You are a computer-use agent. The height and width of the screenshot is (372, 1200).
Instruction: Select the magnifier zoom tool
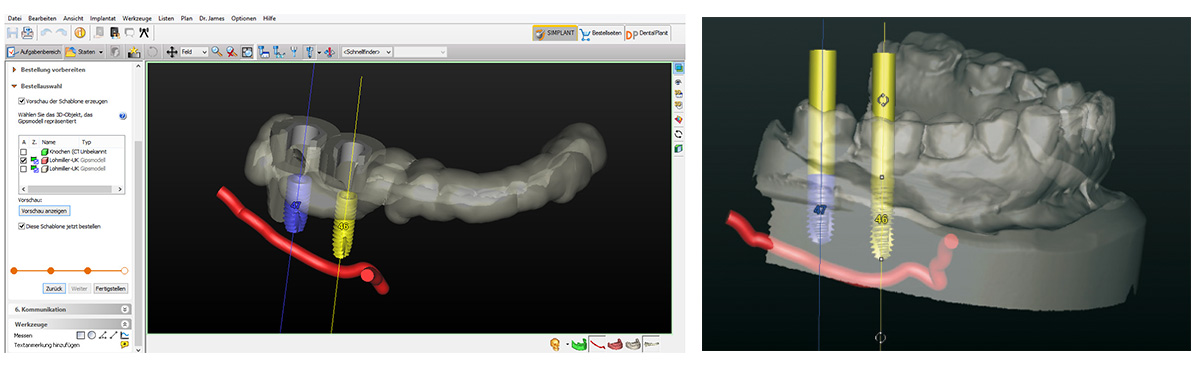pyautogui.click(x=216, y=51)
